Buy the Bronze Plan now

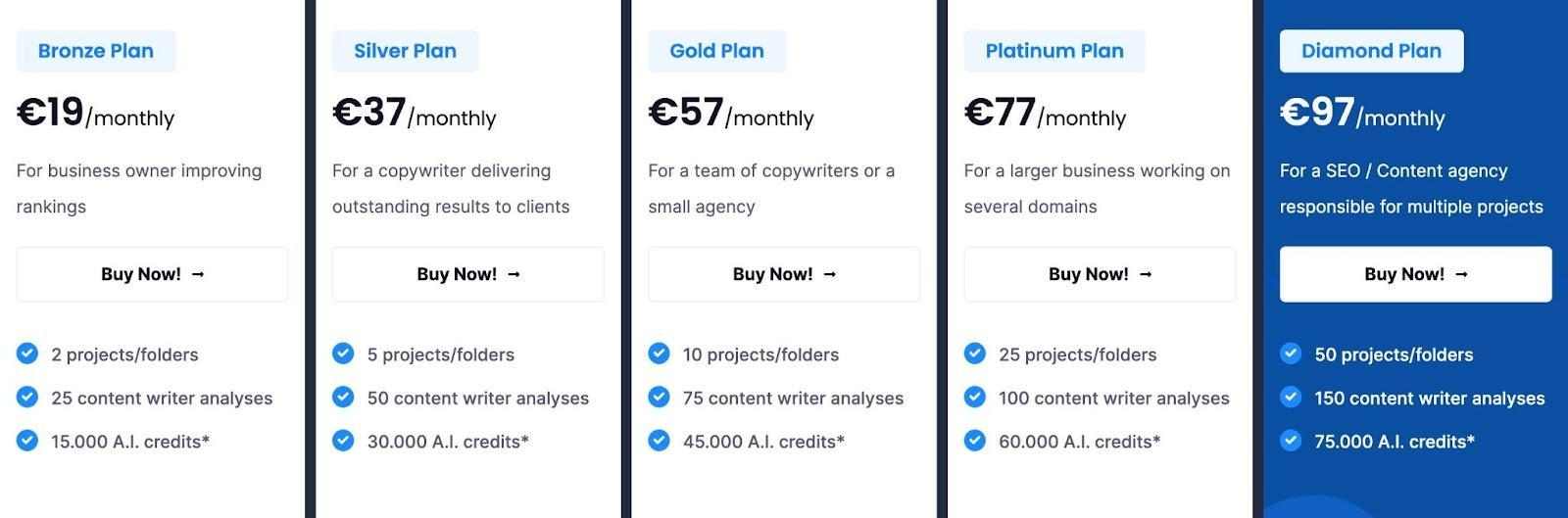(152, 274)
